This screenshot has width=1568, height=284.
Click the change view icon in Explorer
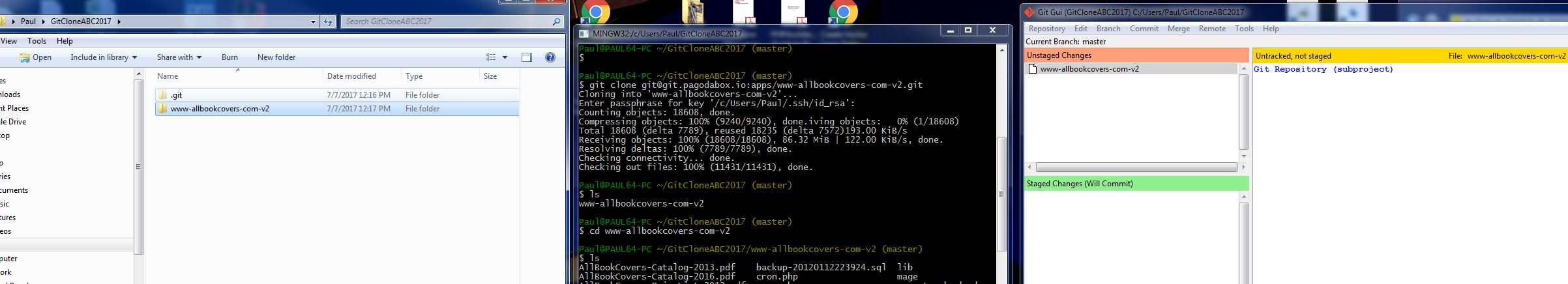492,57
